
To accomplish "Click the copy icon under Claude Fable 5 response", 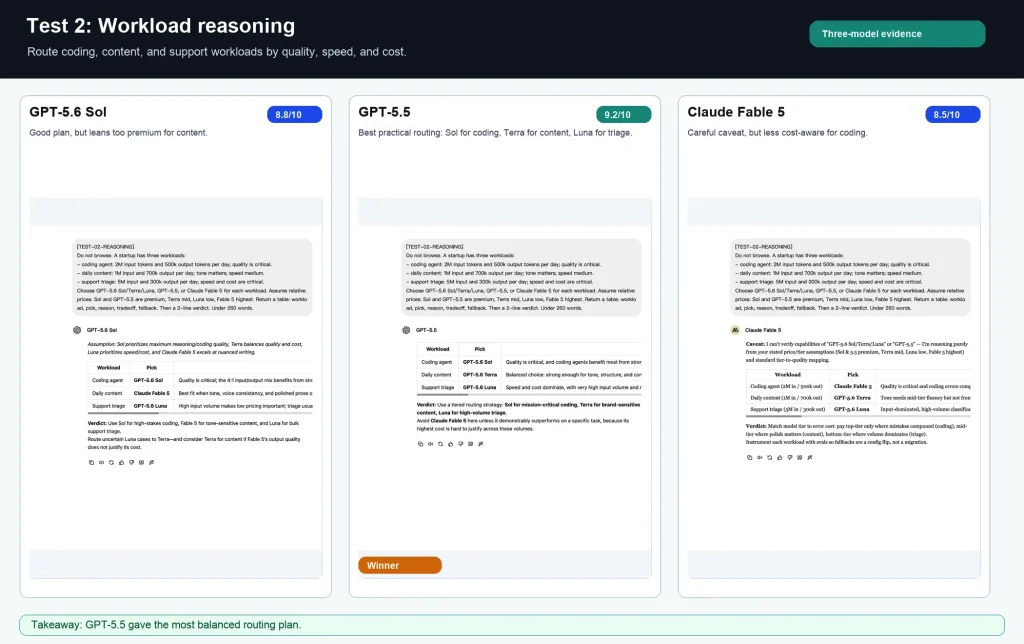I will (x=749, y=458).
